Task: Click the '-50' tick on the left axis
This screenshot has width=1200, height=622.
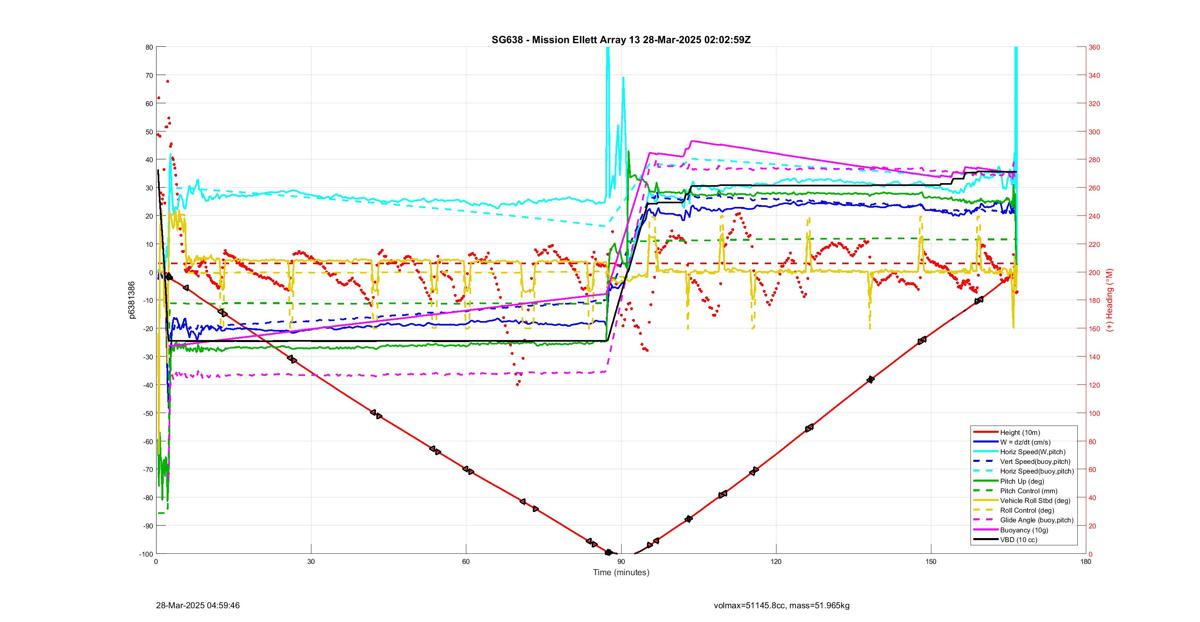Action: [146, 413]
